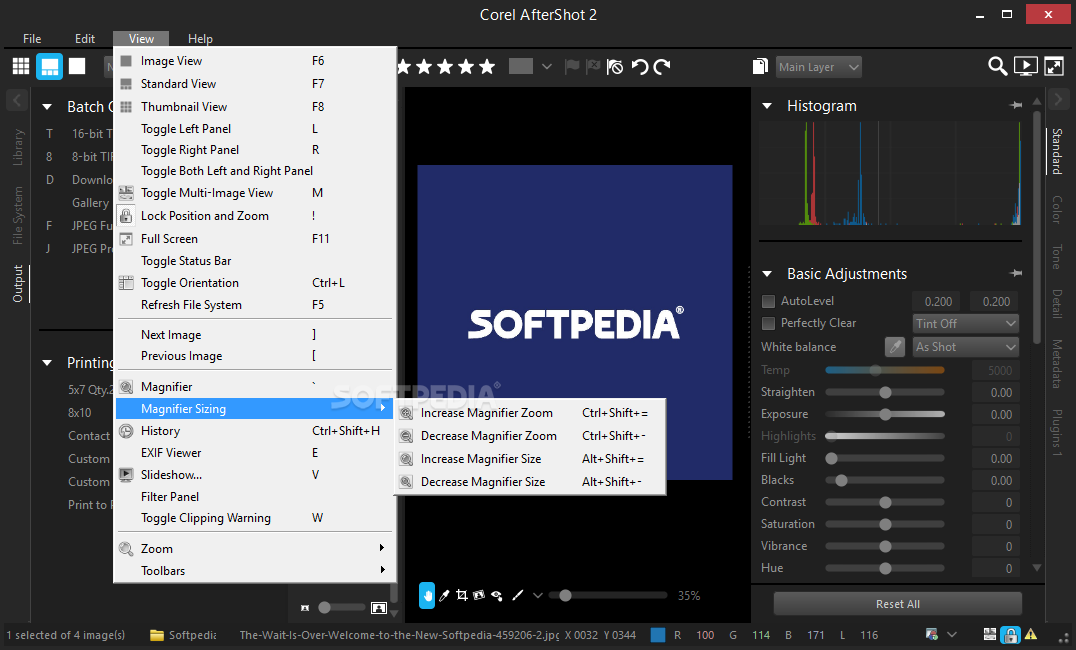The width and height of the screenshot is (1076, 650).
Task: Open the File menu
Action: coord(32,38)
